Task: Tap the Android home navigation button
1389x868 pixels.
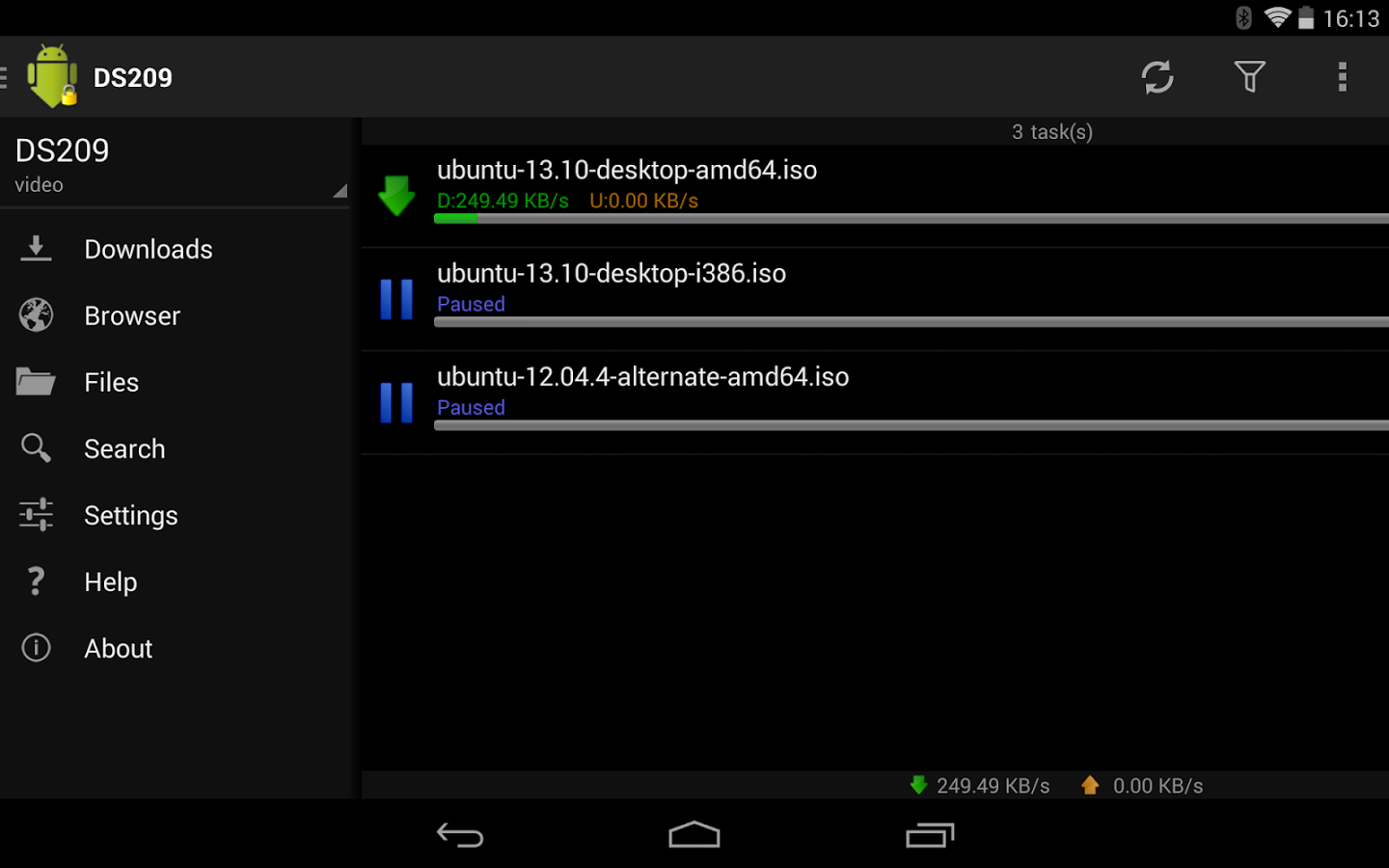Action: [694, 834]
